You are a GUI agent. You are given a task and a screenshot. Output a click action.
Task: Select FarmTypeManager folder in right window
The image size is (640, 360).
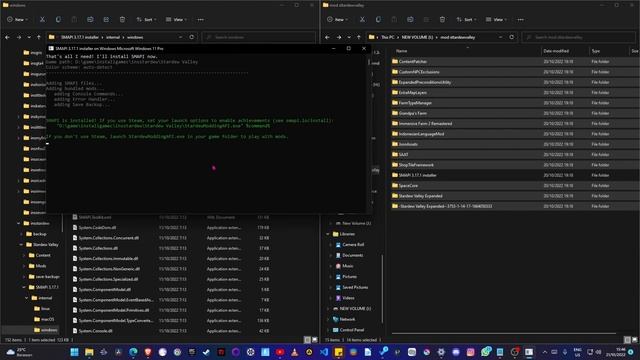coord(513,103)
